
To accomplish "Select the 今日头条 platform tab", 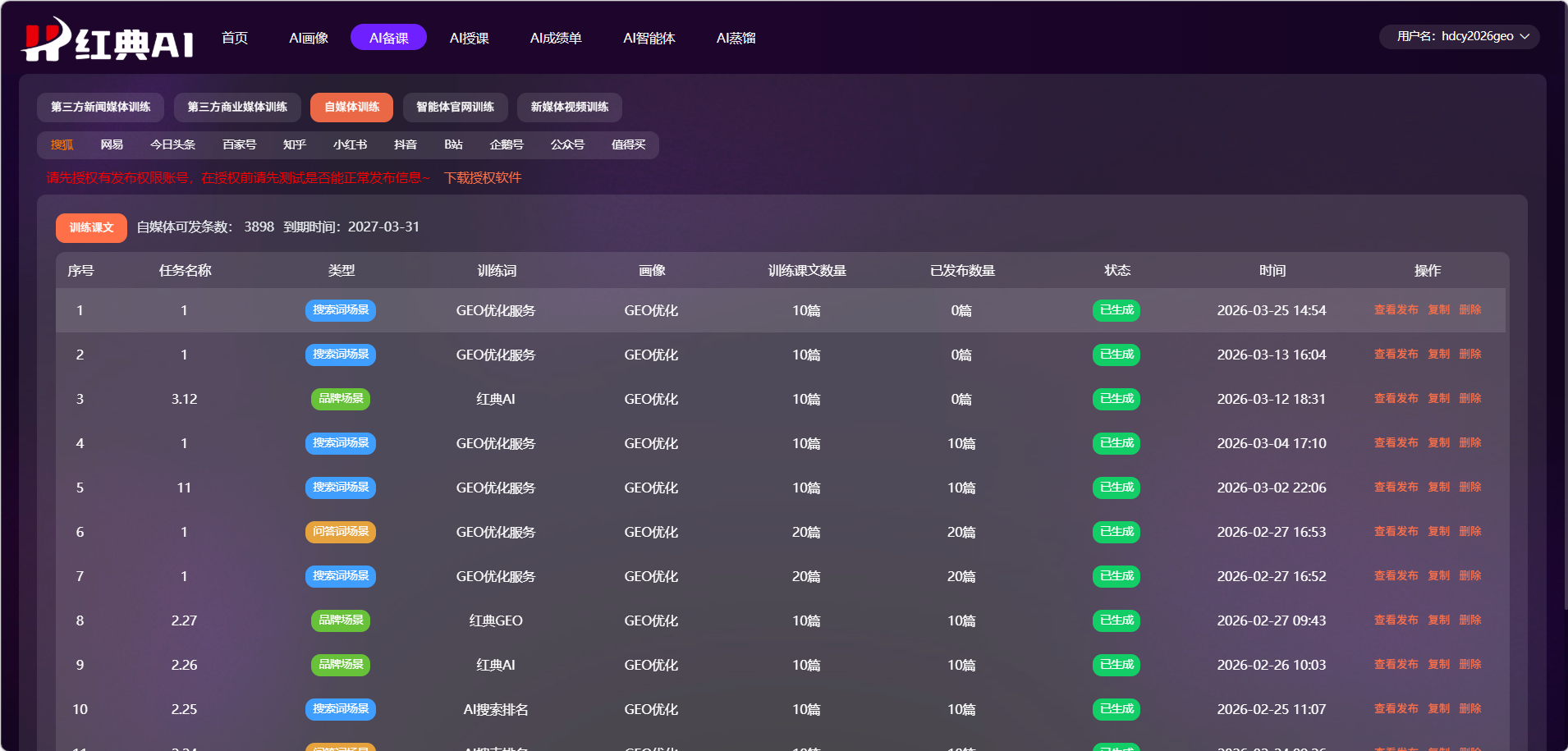I will click(172, 144).
